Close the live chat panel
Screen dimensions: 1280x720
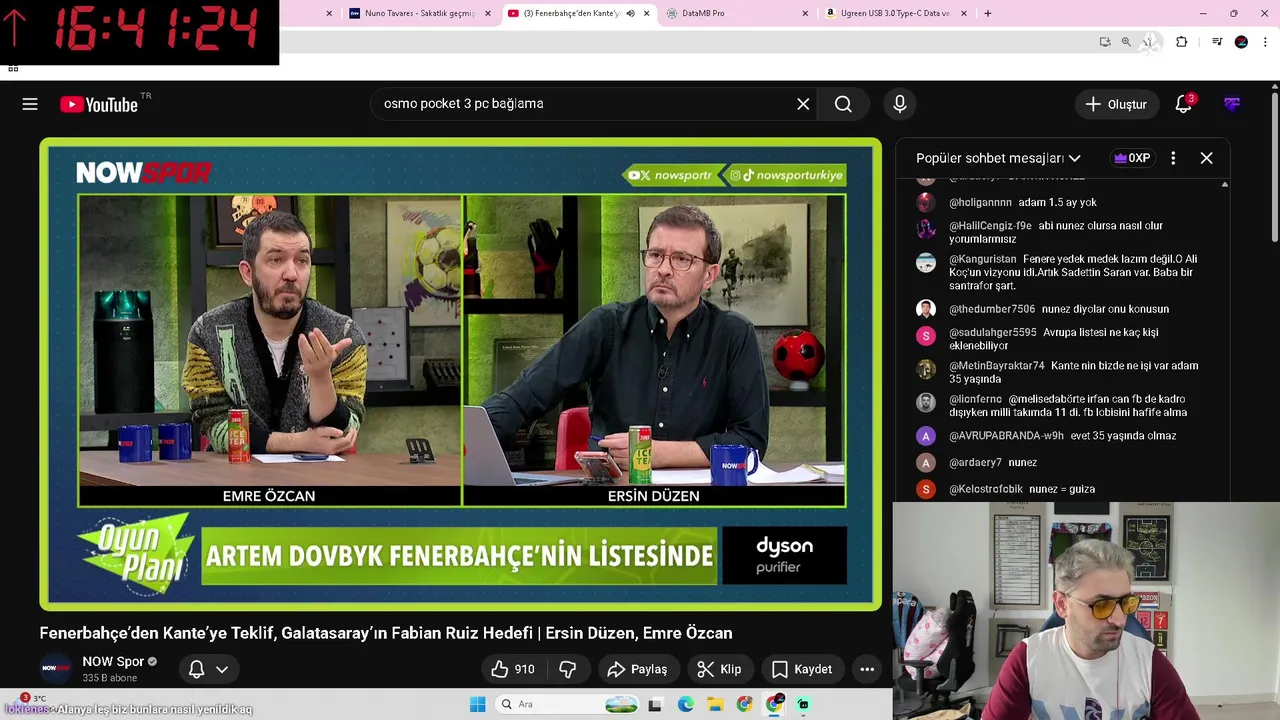point(1207,158)
